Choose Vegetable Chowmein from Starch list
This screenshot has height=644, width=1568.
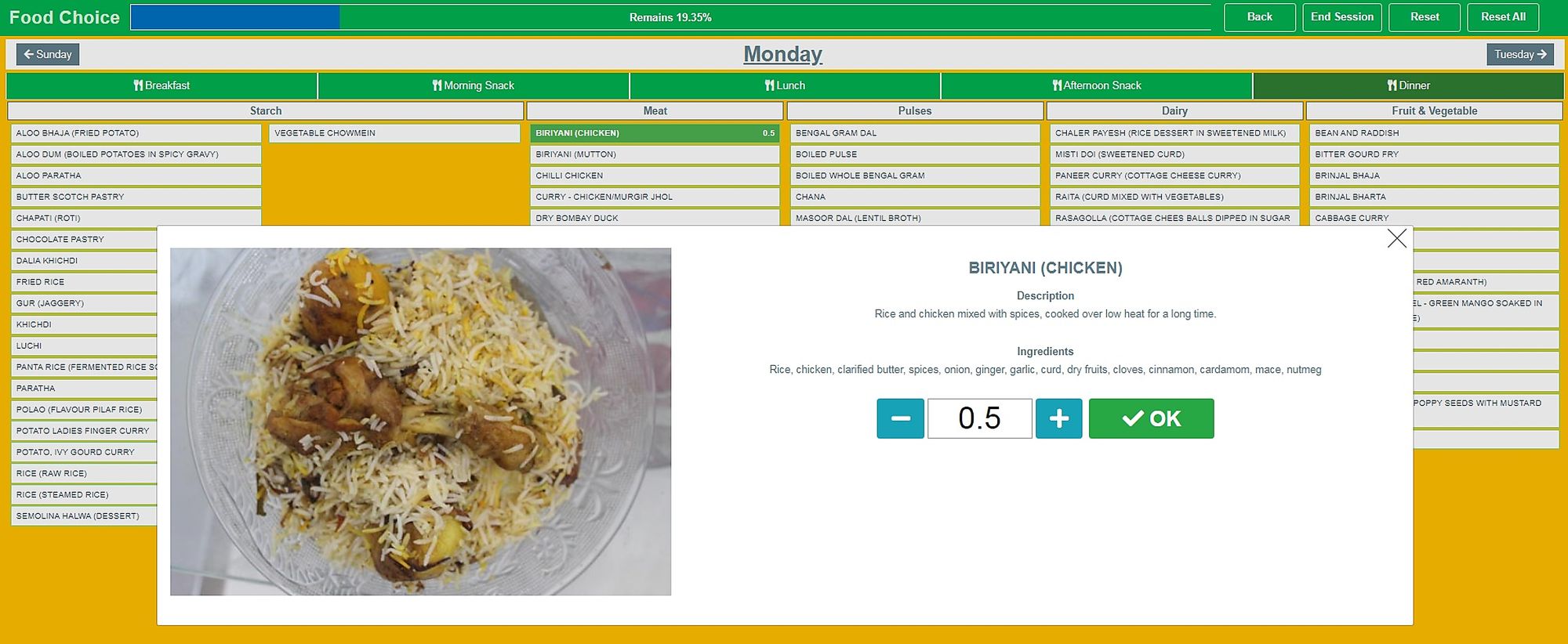(x=394, y=133)
